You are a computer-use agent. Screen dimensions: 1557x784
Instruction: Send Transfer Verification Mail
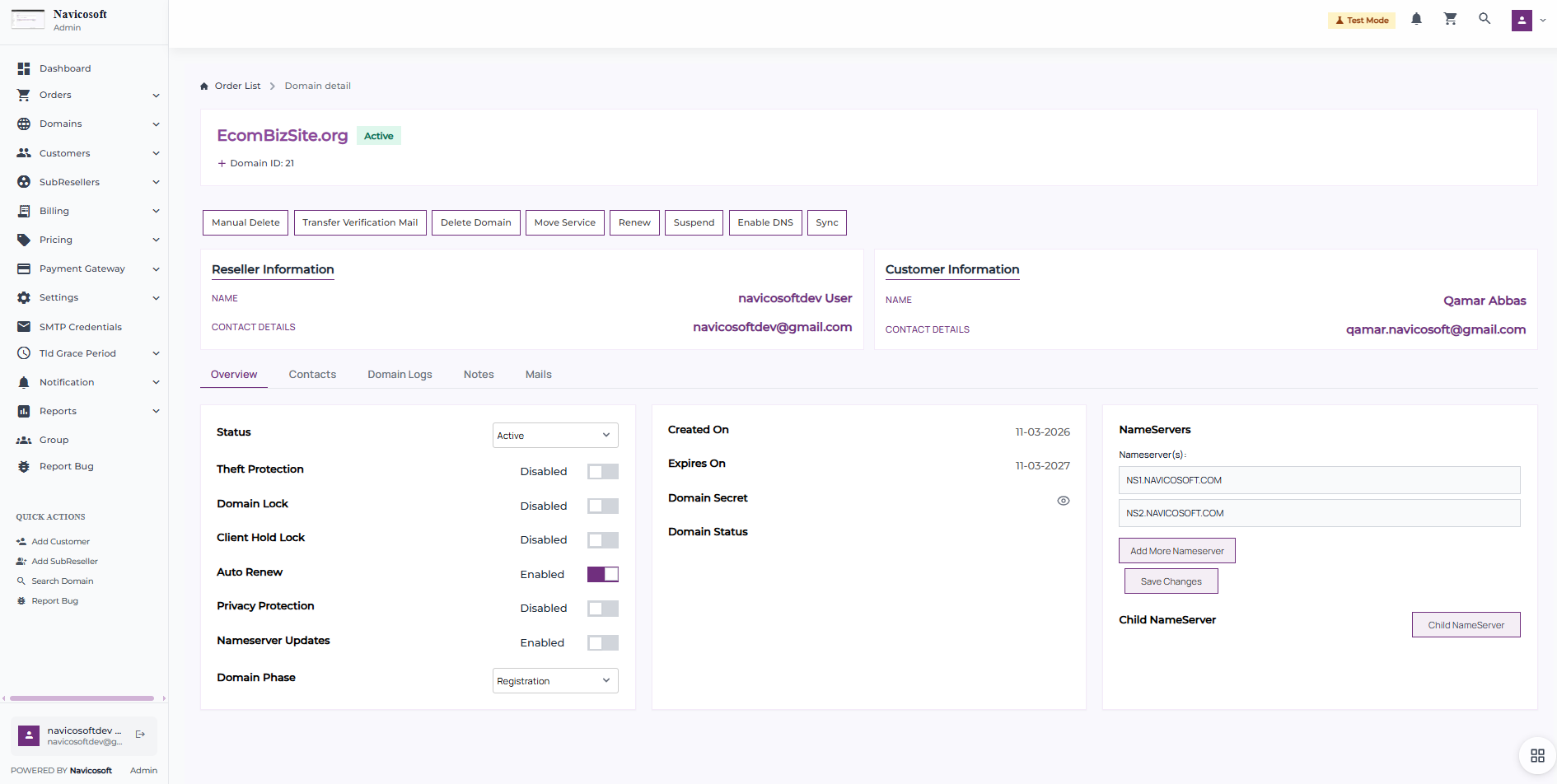(360, 222)
